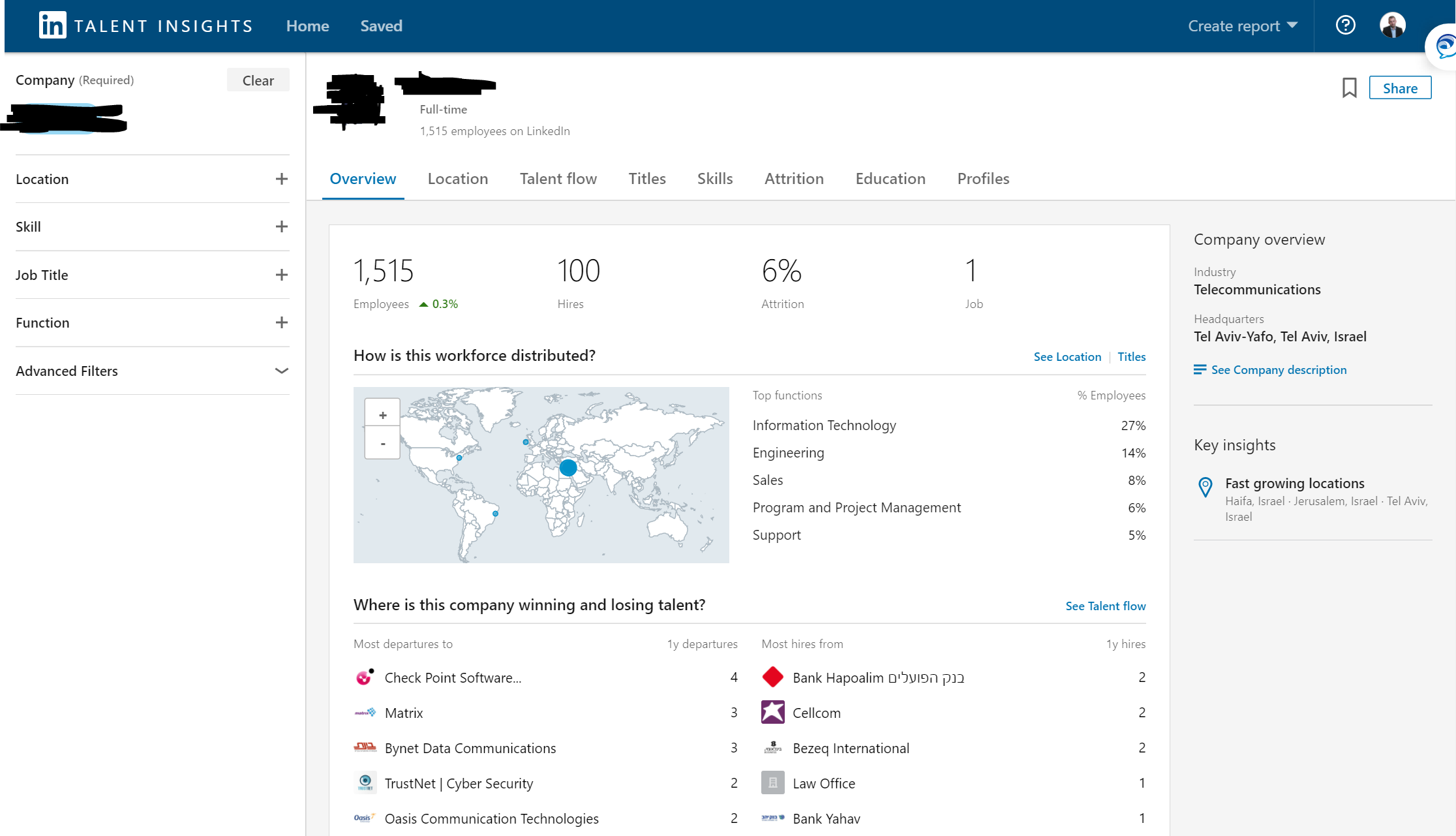Follow the See Location link

pyautogui.click(x=1067, y=357)
